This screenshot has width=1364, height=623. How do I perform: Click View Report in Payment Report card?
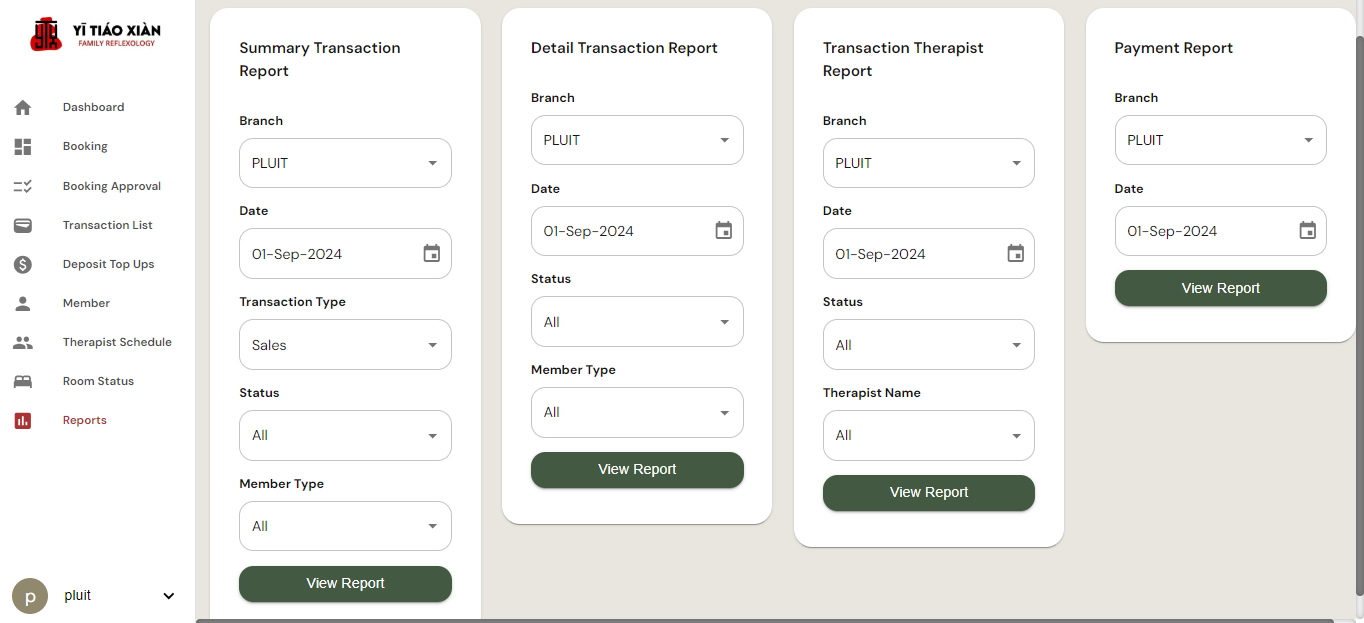point(1220,288)
